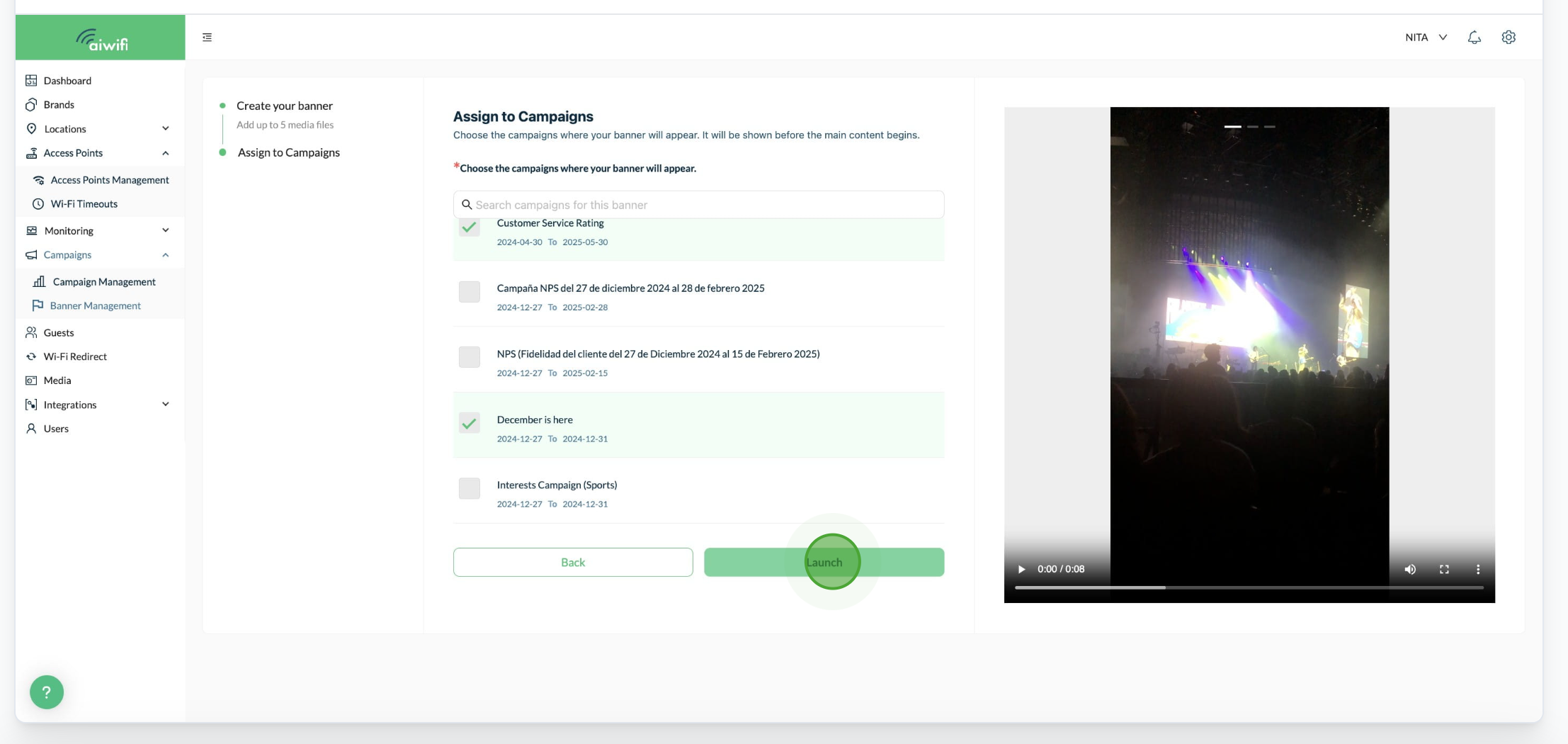Collapse the Access Points submenu chevron
This screenshot has height=744, width=1568.
pos(166,153)
